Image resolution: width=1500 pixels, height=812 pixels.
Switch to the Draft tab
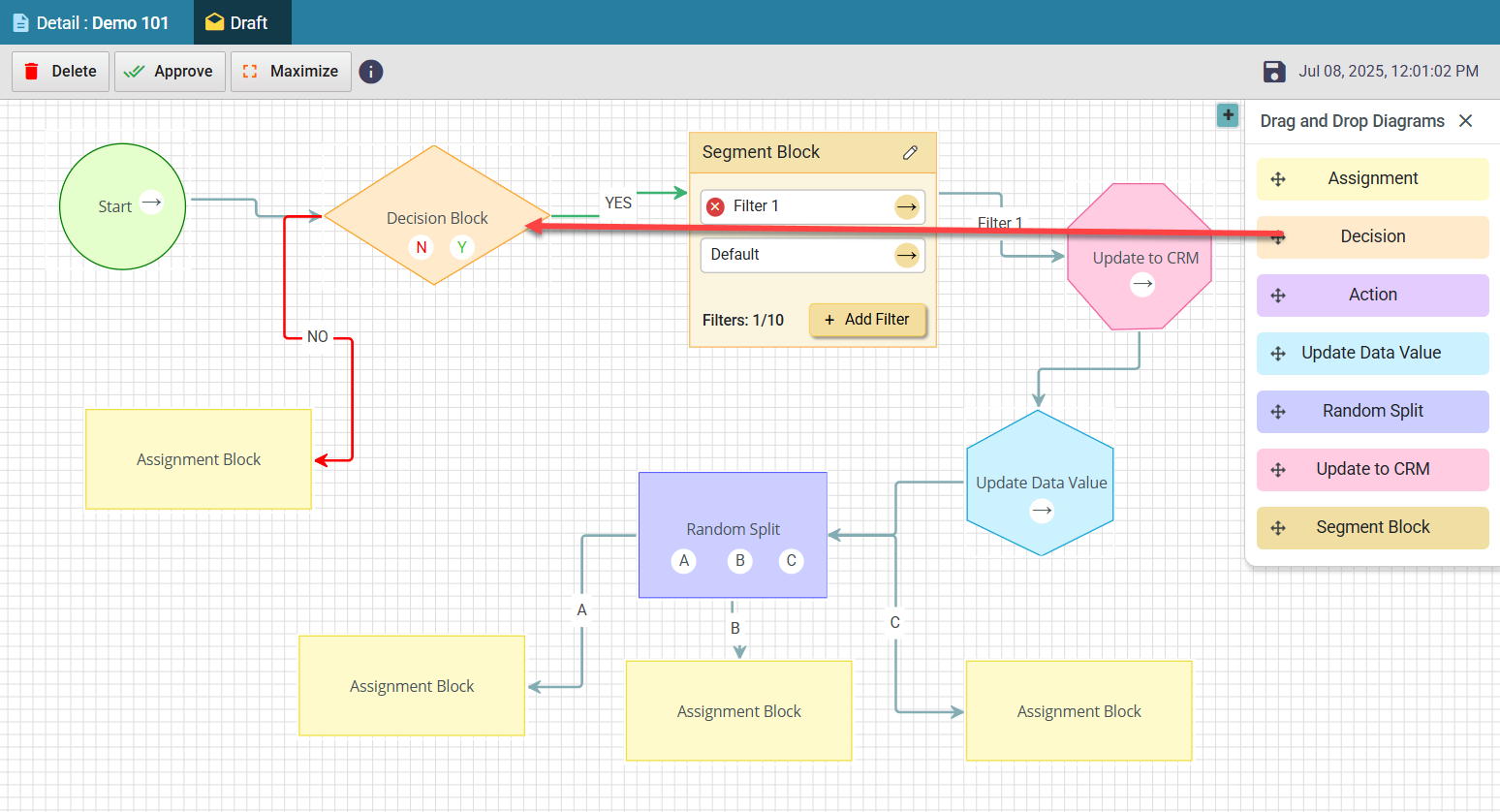[x=242, y=22]
